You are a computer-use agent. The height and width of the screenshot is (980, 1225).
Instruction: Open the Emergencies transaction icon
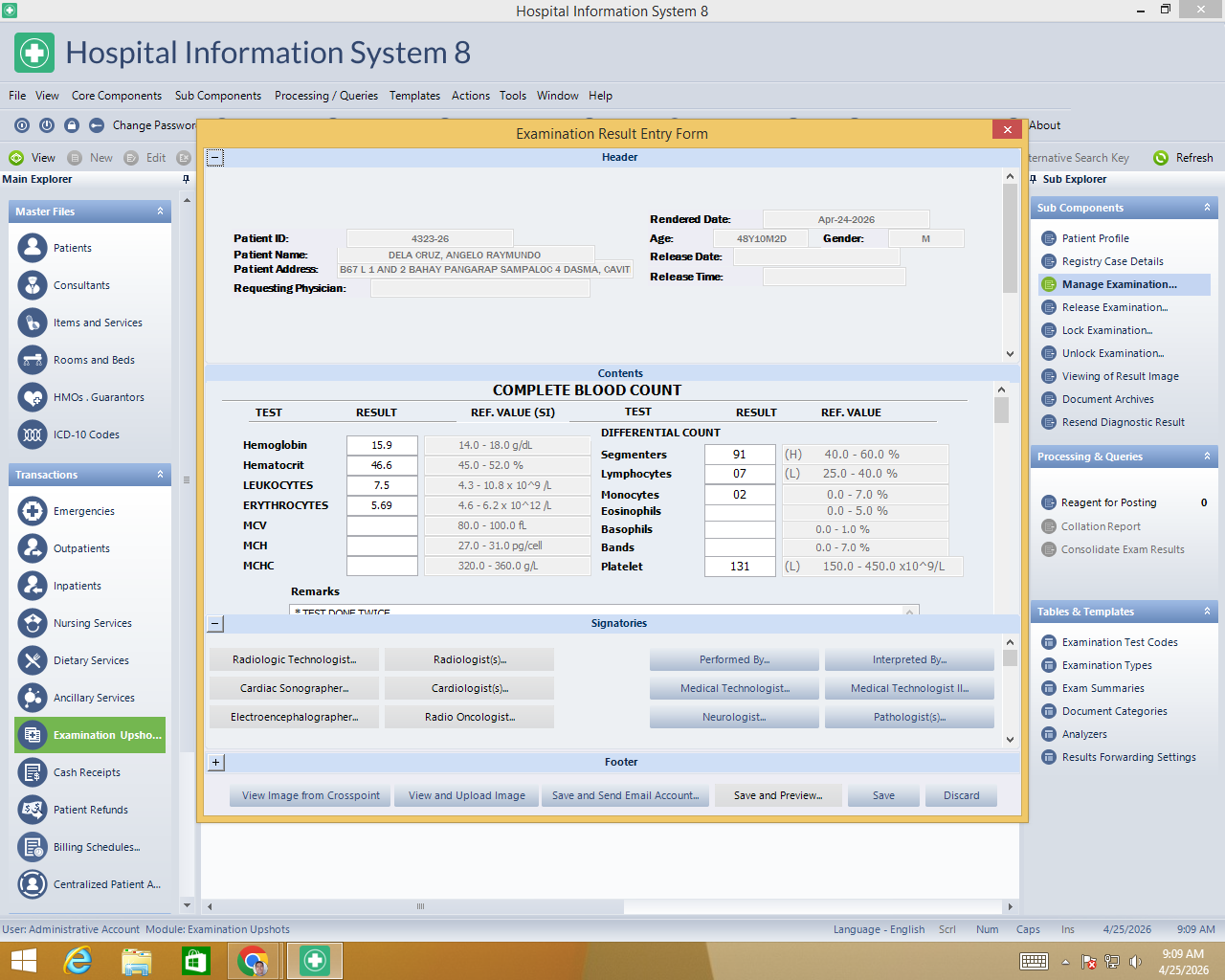[x=33, y=511]
